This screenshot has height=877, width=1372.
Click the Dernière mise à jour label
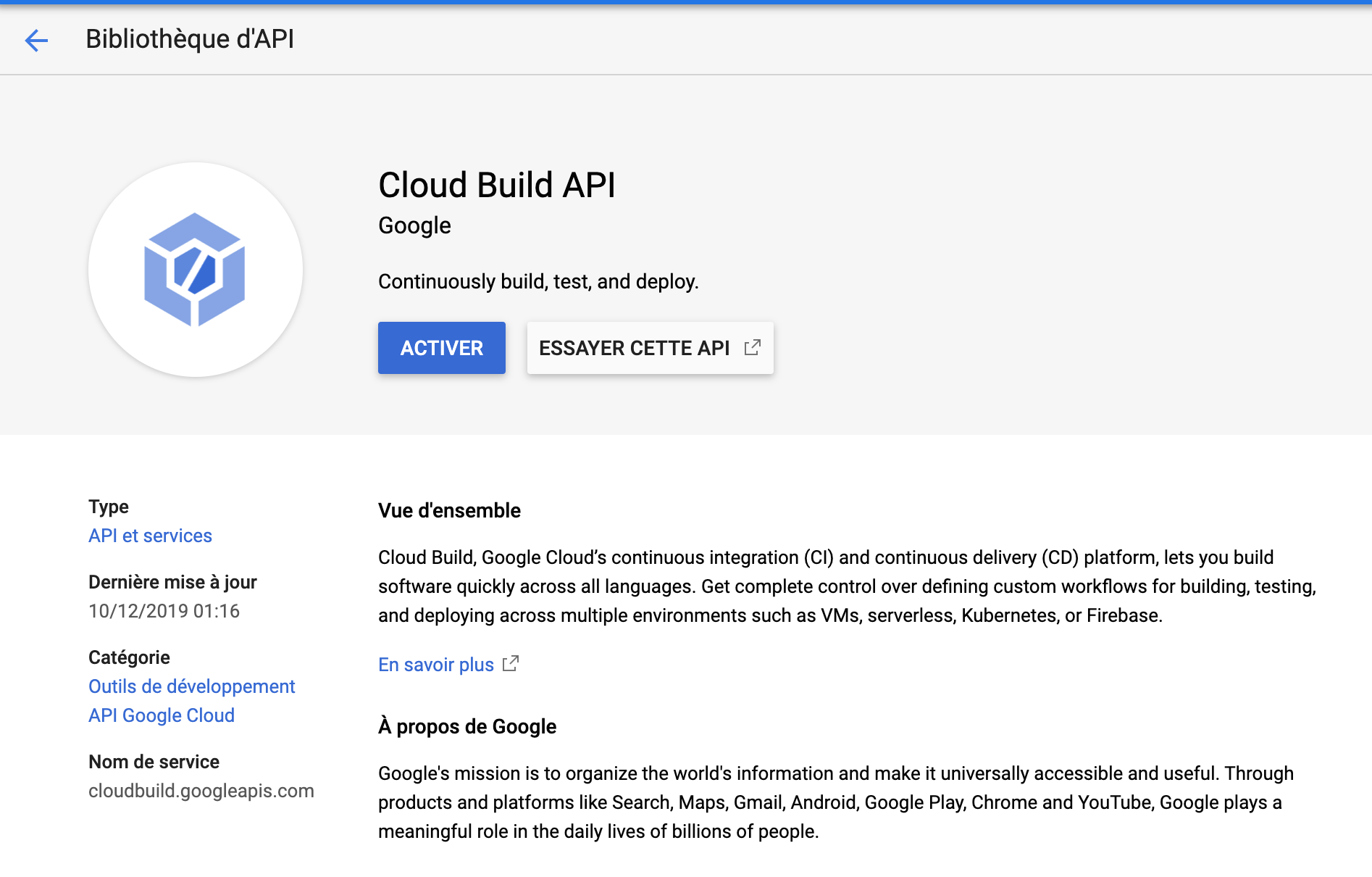click(172, 582)
